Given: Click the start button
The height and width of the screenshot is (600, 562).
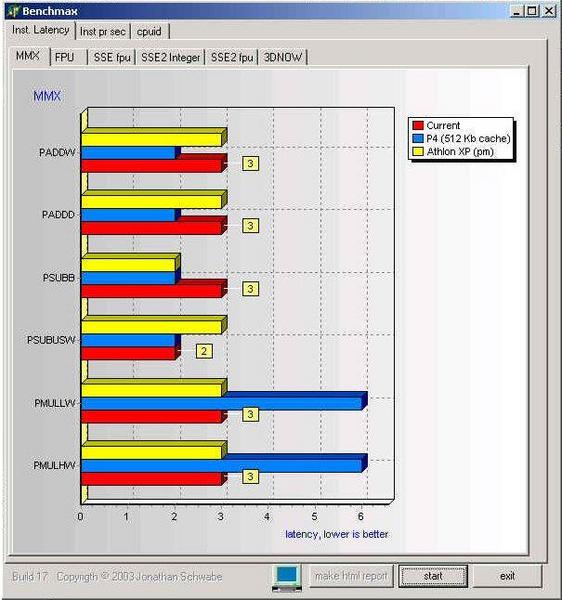Looking at the screenshot, I should [433, 576].
